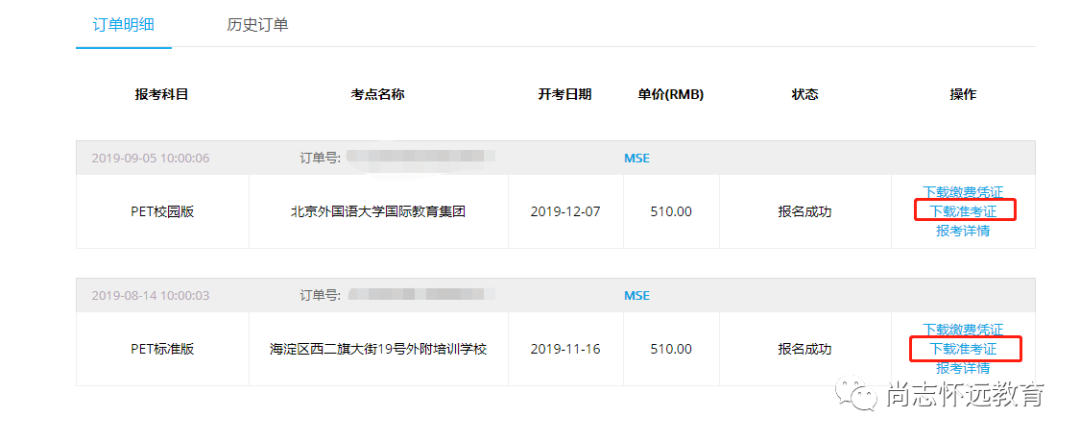Click the MSE link in the 2019-08-14 order
Screen dimensions: 1080x442
click(x=637, y=295)
